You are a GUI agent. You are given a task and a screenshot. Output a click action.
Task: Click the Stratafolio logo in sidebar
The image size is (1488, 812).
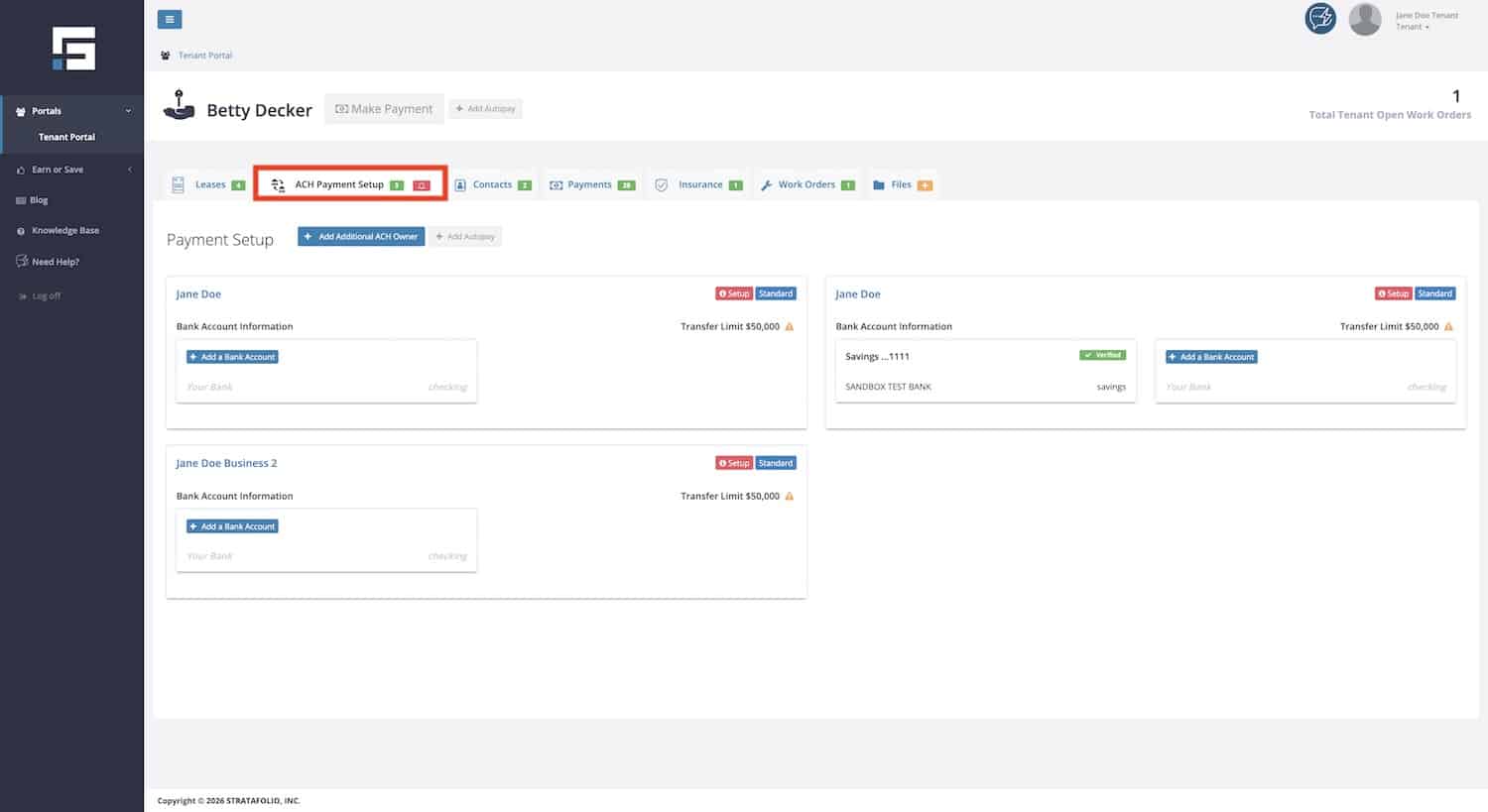(x=73, y=49)
